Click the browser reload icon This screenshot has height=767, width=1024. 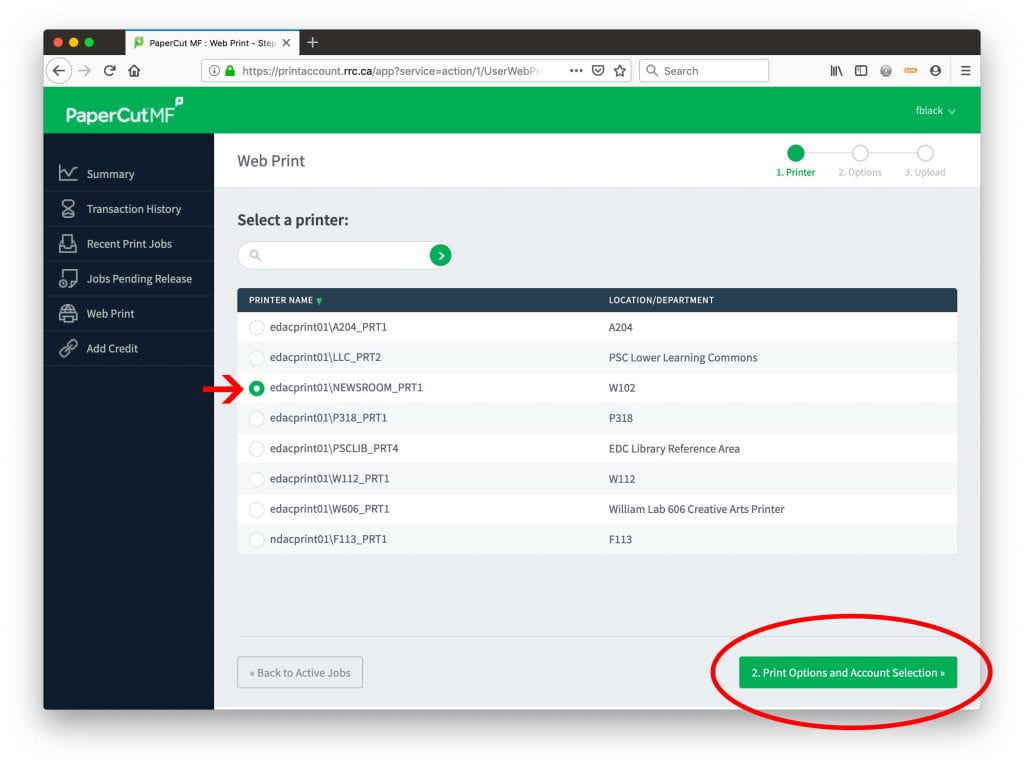point(110,71)
